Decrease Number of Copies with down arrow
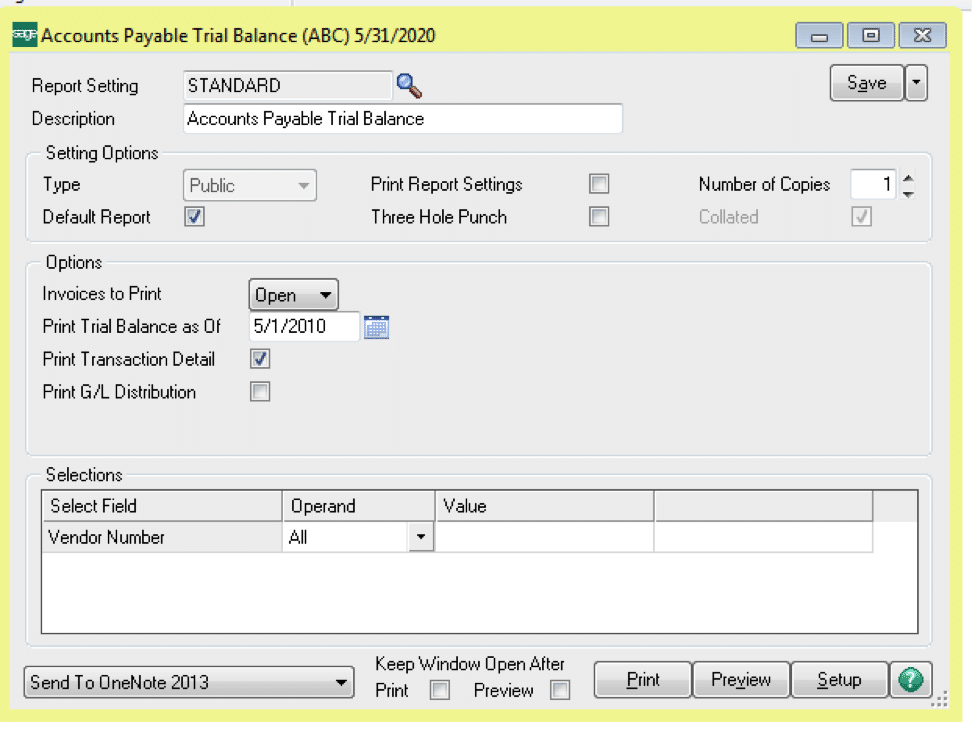Screen dimensions: 972x732 (908, 193)
